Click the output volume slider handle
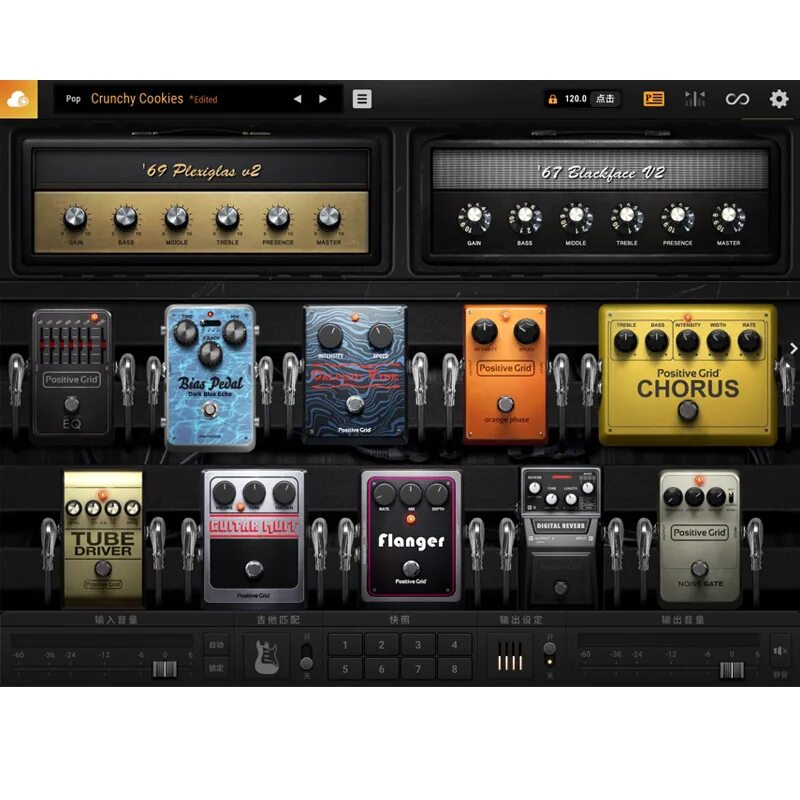 [x=732, y=670]
